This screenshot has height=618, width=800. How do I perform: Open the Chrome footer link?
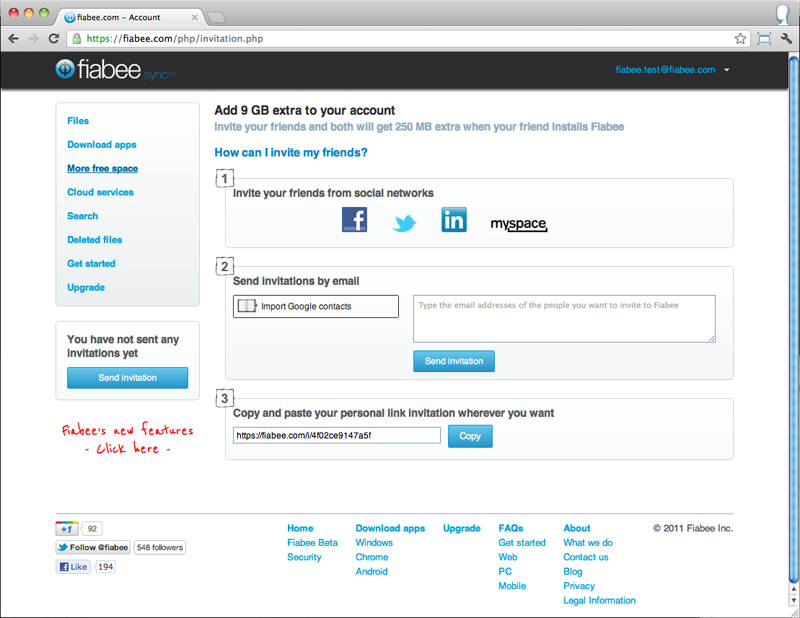372,557
